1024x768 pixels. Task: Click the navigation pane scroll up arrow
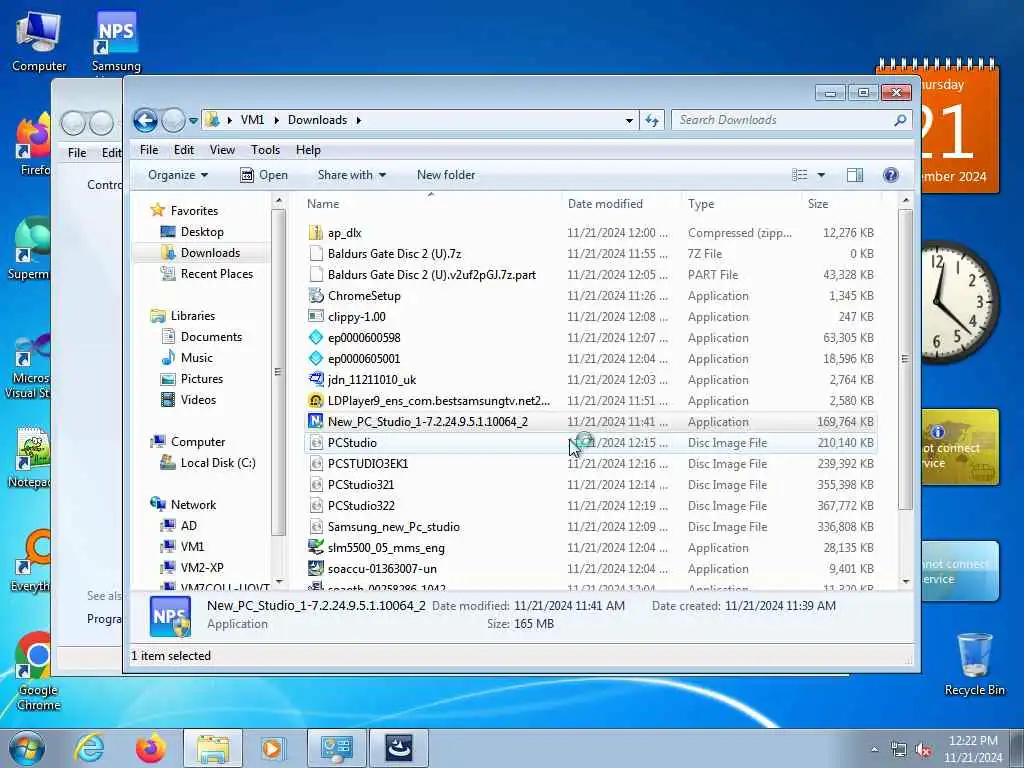(x=279, y=200)
